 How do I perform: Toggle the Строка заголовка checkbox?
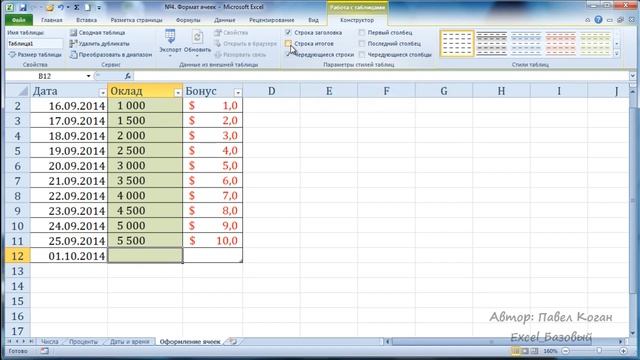pos(288,32)
